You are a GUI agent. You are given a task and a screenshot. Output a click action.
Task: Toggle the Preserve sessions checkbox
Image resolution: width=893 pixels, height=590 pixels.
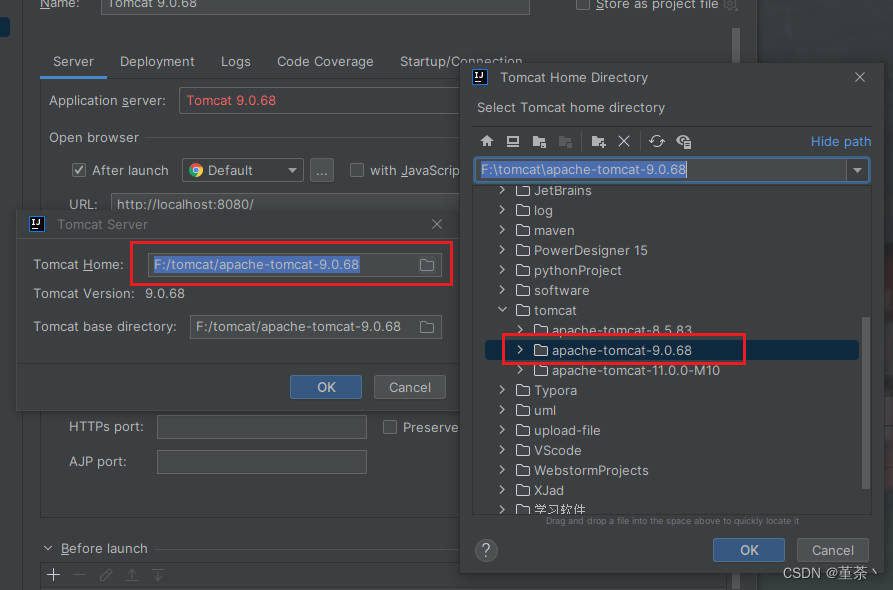[x=390, y=427]
